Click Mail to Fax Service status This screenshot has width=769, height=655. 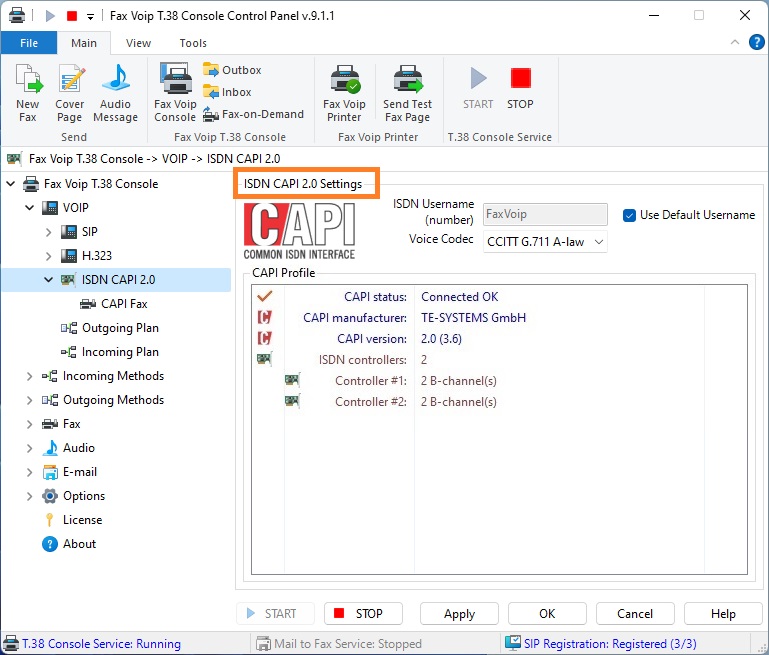pos(339,644)
